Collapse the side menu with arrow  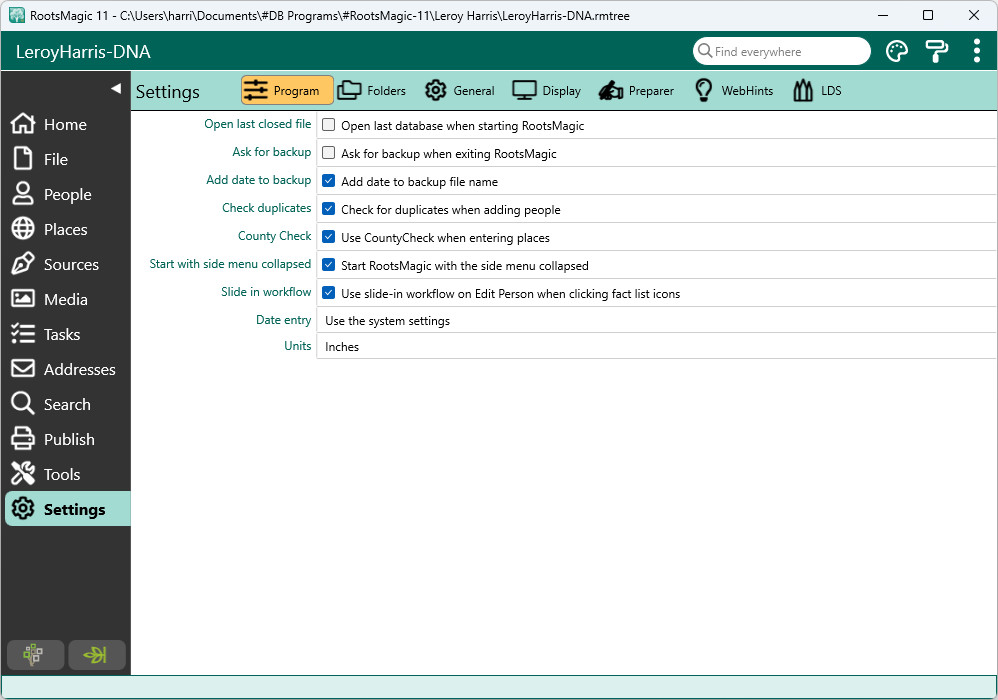click(116, 88)
